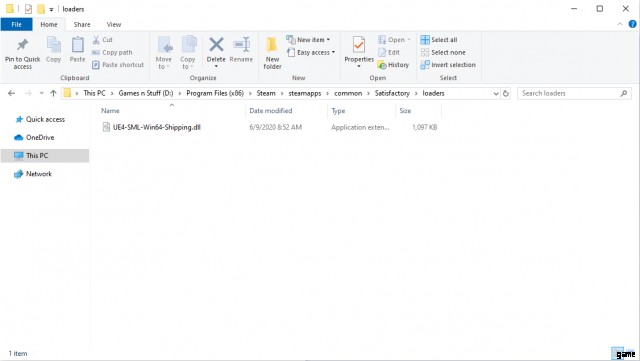The width and height of the screenshot is (640, 361).
Task: Refresh the loaders folder view
Action: [x=506, y=93]
